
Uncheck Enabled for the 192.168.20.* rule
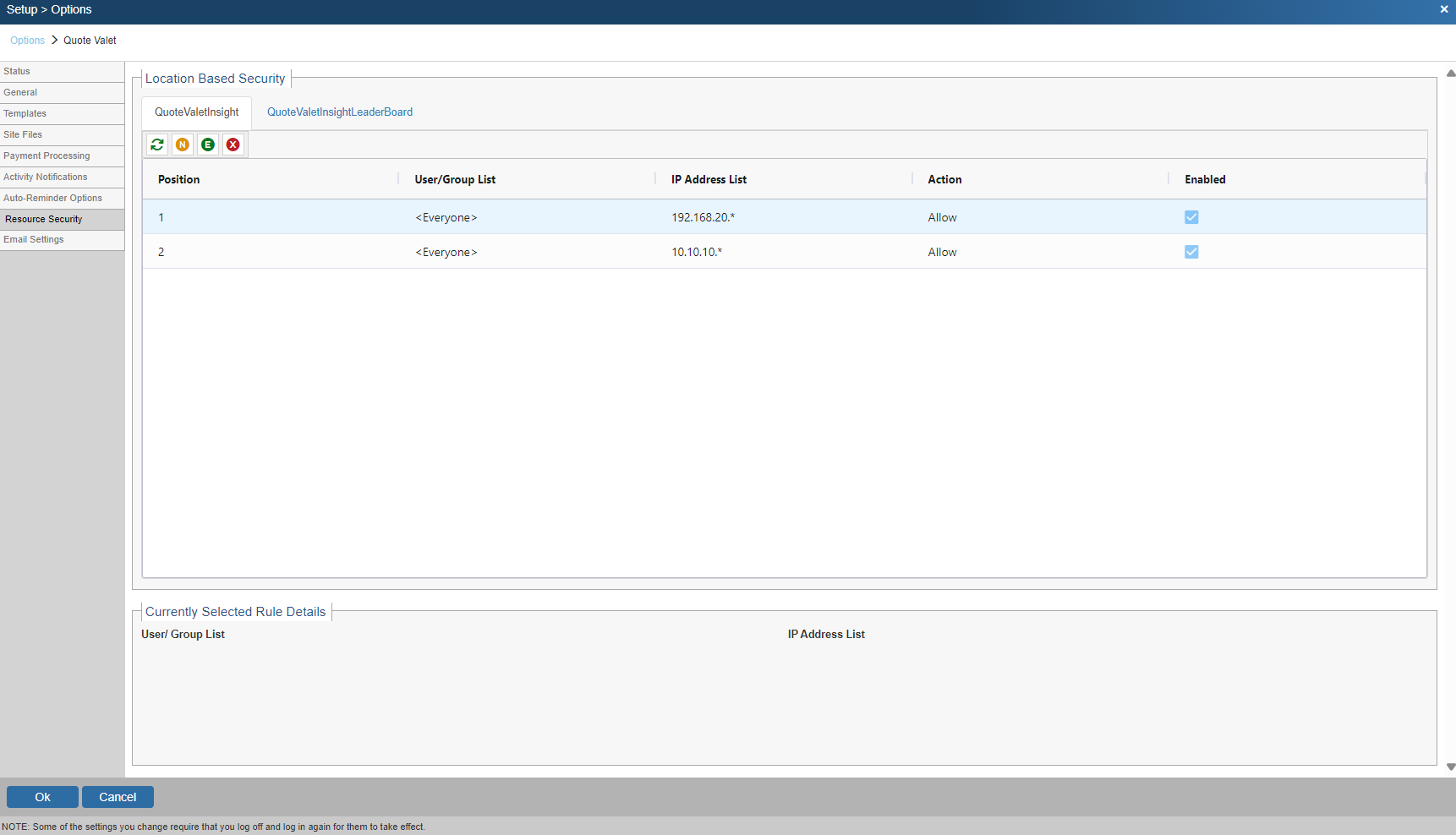click(1191, 217)
